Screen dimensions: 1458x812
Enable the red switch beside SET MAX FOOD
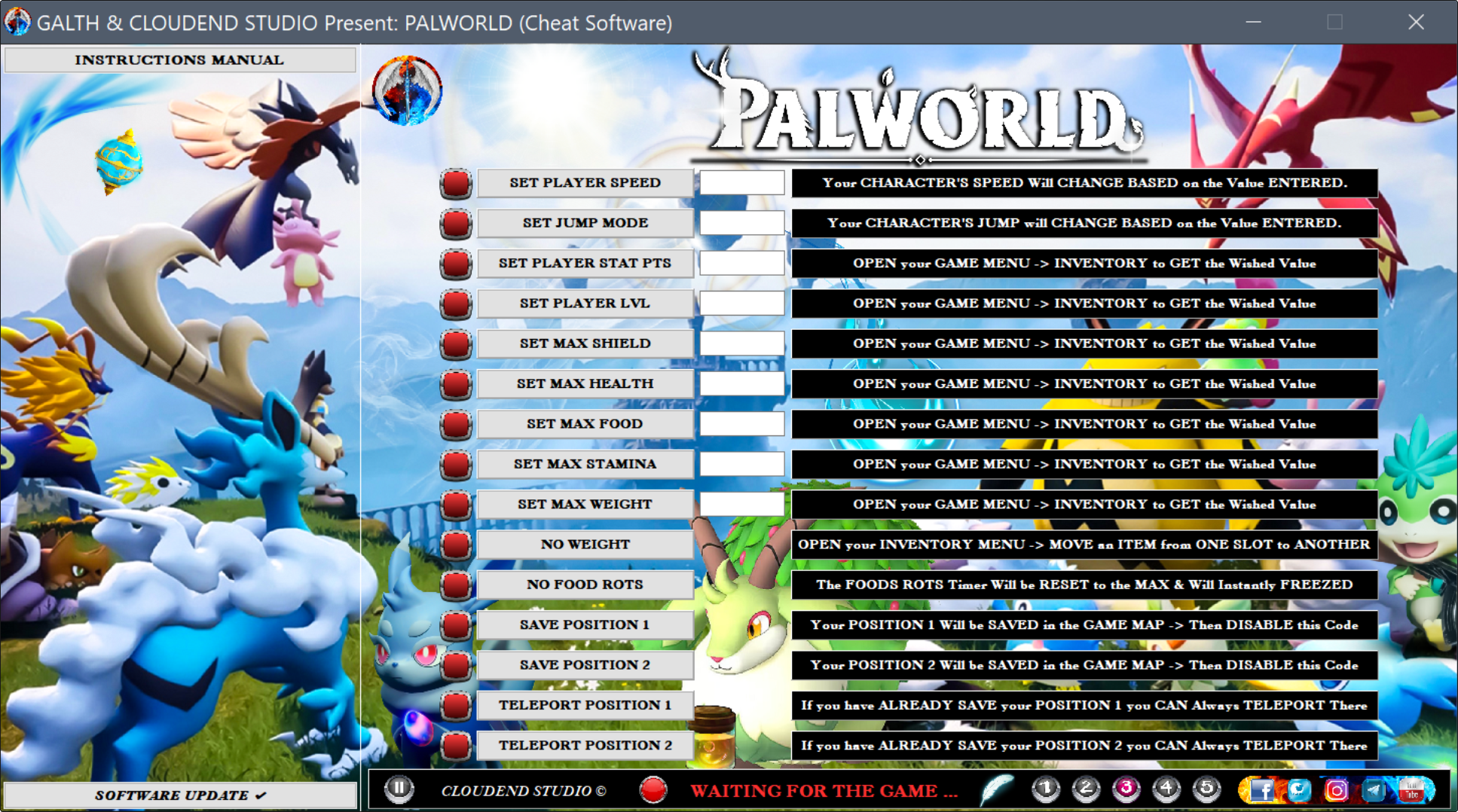(456, 424)
